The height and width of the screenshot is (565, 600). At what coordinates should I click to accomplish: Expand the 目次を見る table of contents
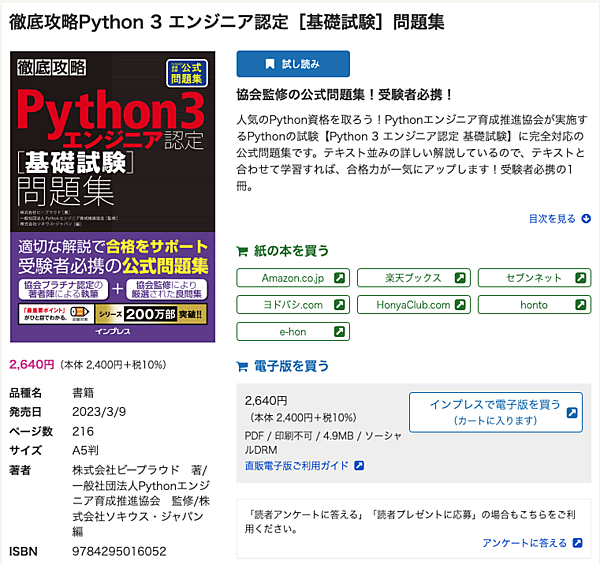click(552, 218)
